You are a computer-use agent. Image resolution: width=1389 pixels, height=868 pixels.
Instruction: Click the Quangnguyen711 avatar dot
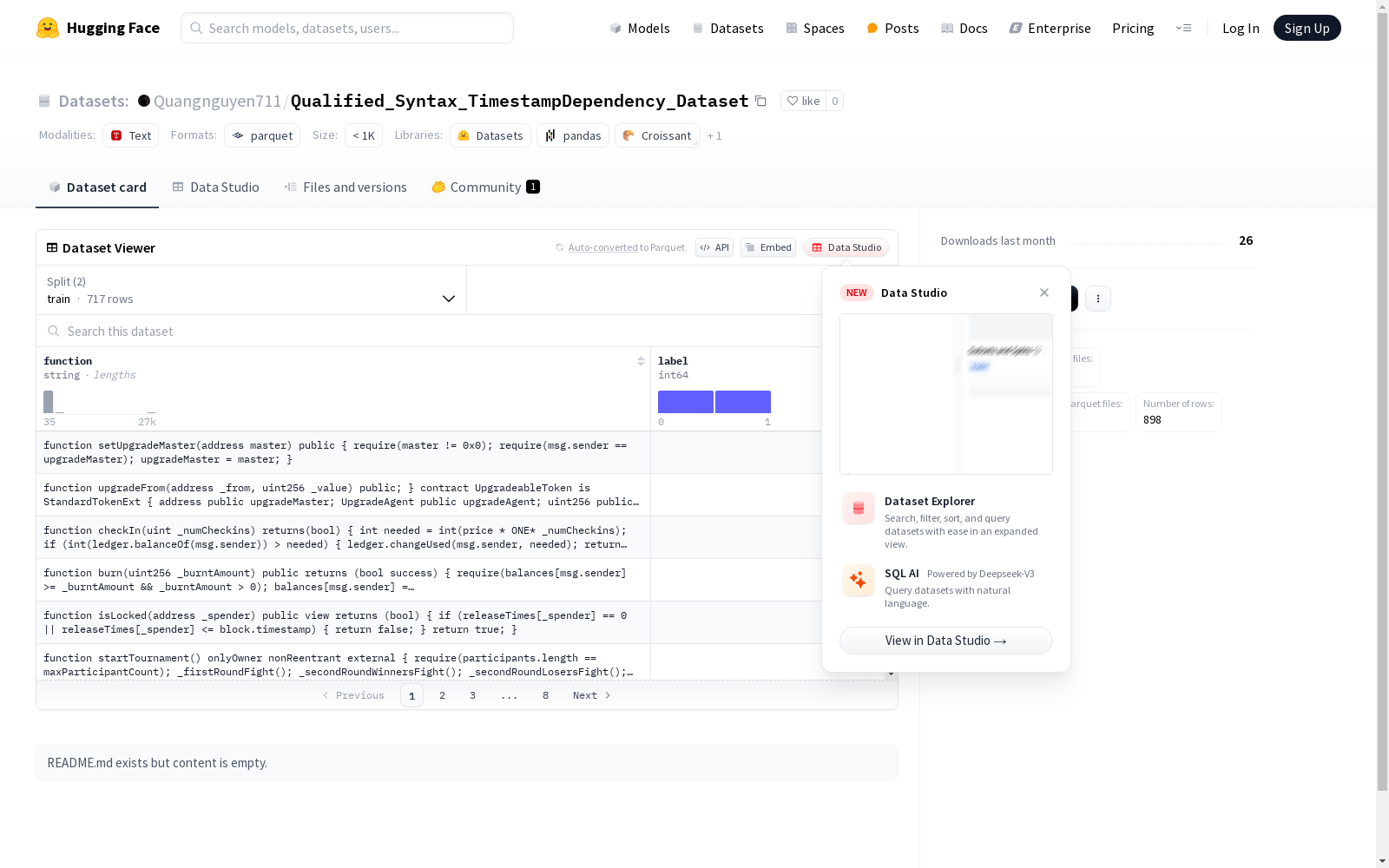[x=144, y=101]
